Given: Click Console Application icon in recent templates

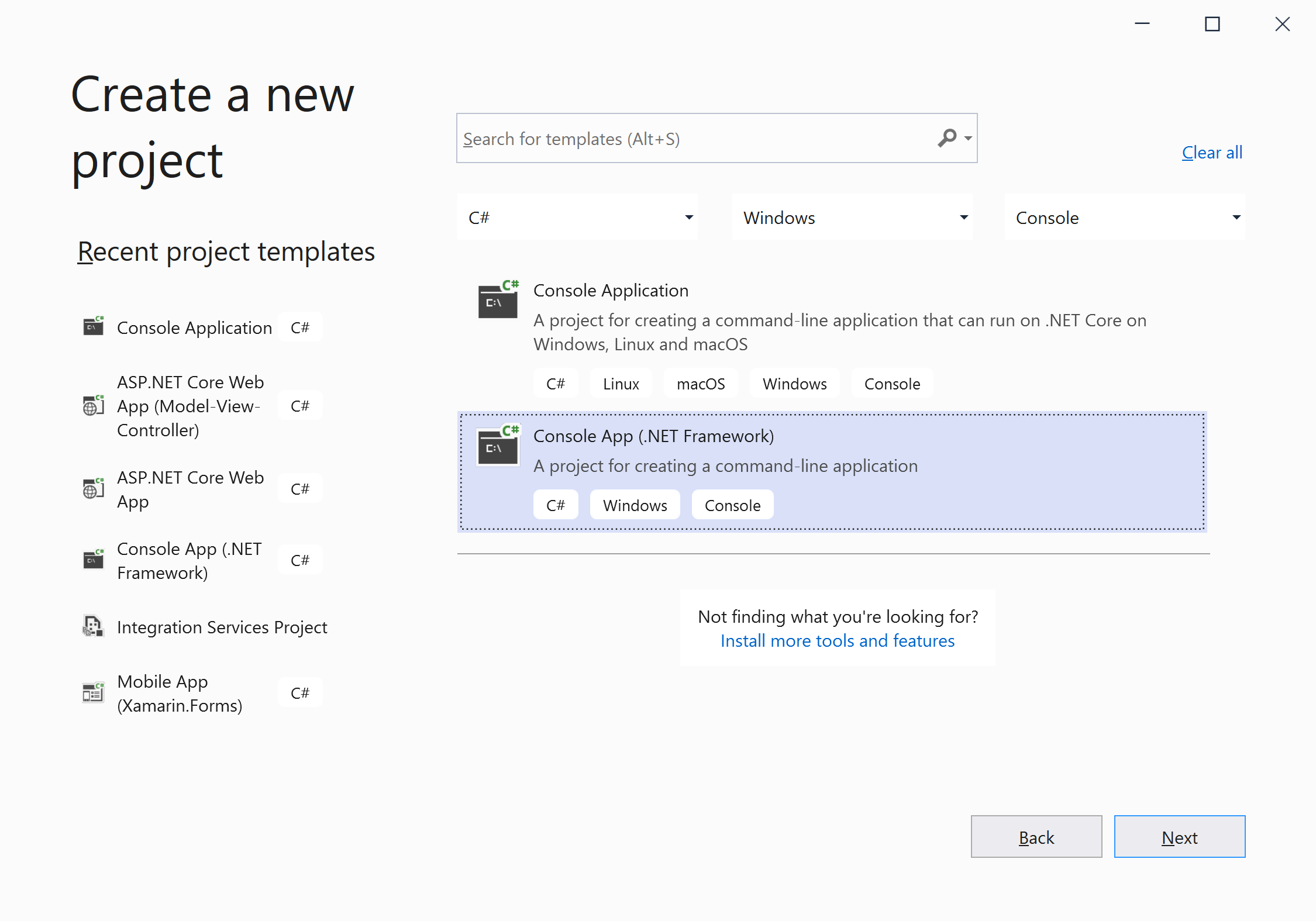Looking at the screenshot, I should point(93,326).
